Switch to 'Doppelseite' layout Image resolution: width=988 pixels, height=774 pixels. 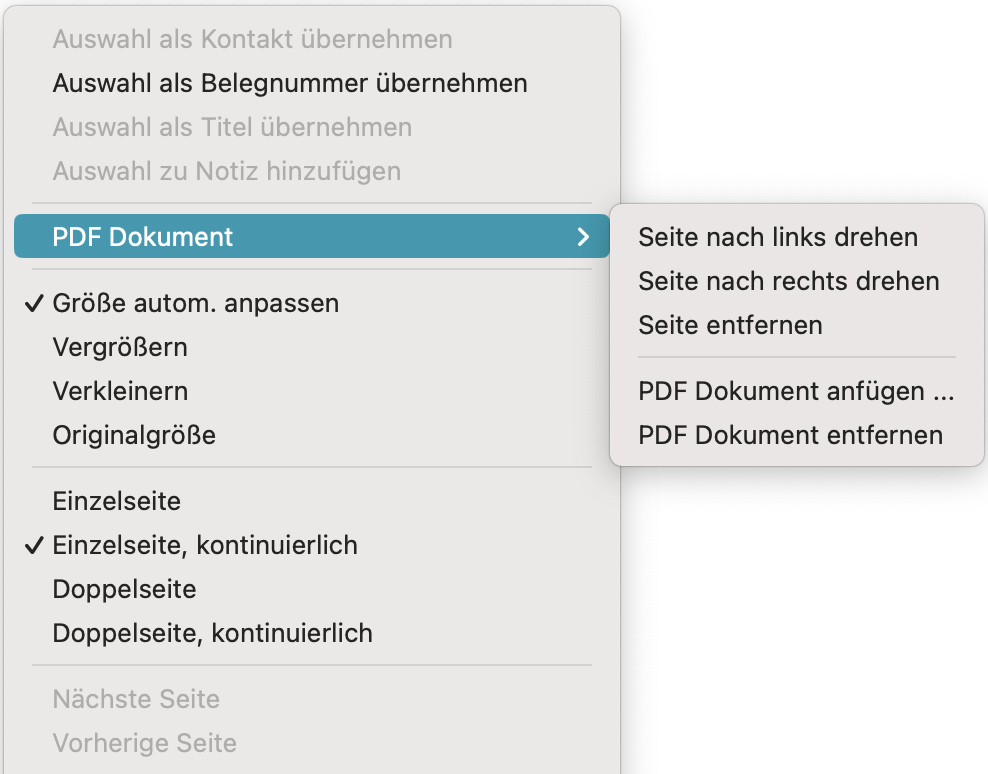(124, 589)
